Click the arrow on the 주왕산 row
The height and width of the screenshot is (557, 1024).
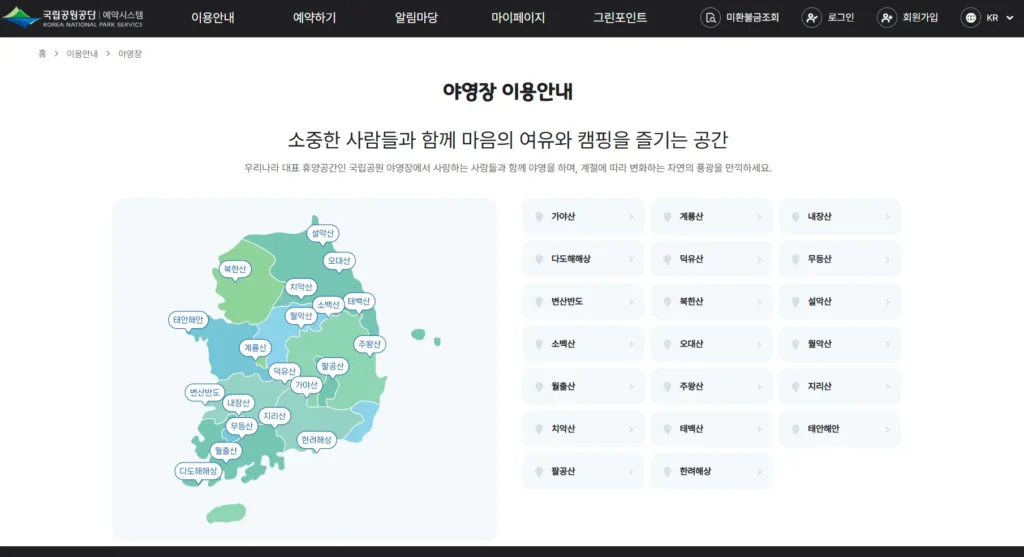(x=759, y=387)
